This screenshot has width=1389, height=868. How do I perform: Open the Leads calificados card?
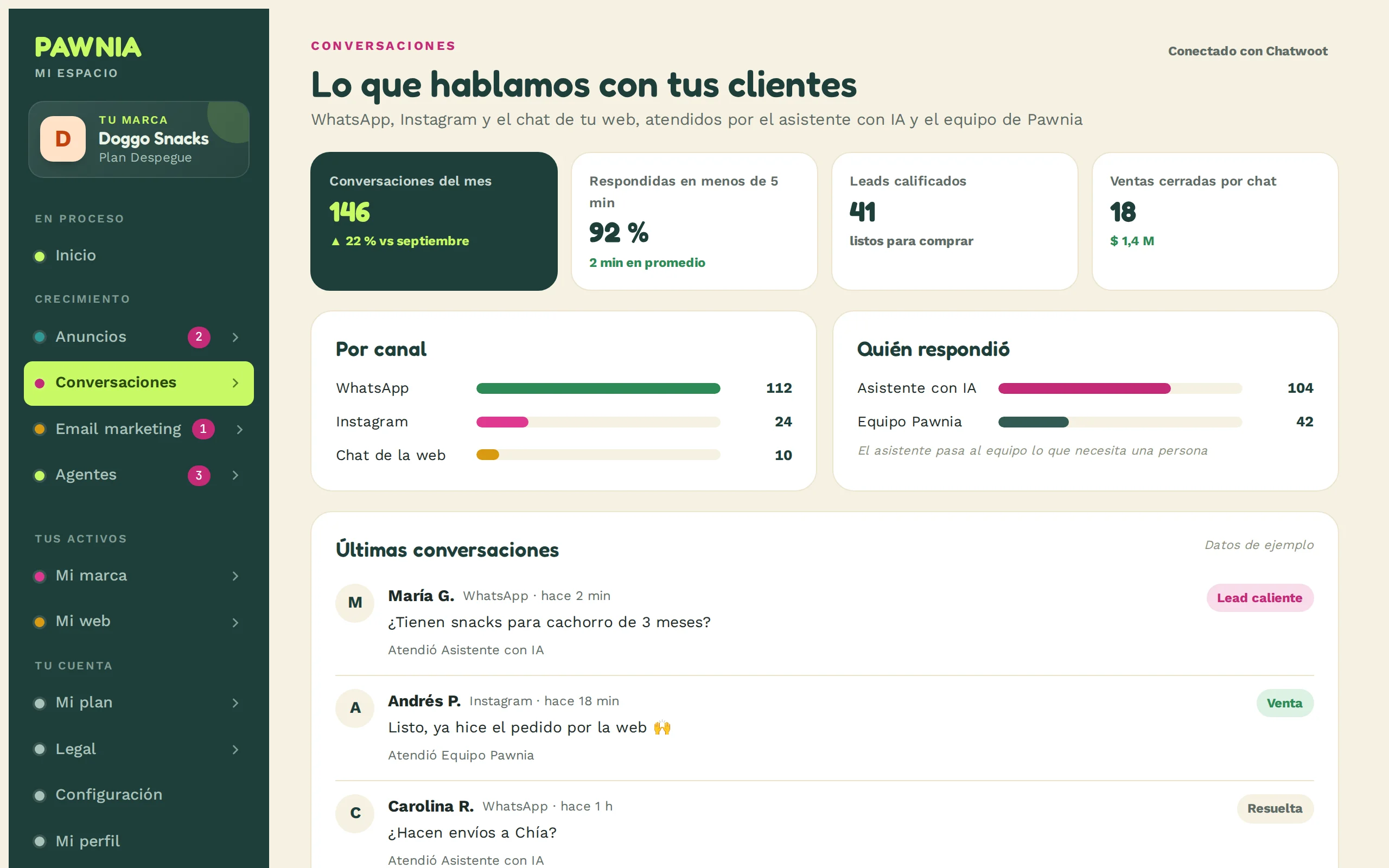(954, 221)
